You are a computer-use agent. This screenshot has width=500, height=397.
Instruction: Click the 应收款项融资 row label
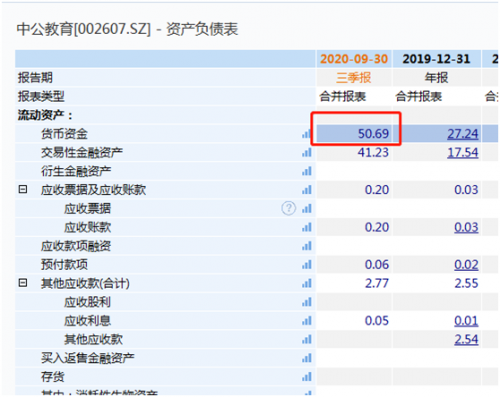76,246
